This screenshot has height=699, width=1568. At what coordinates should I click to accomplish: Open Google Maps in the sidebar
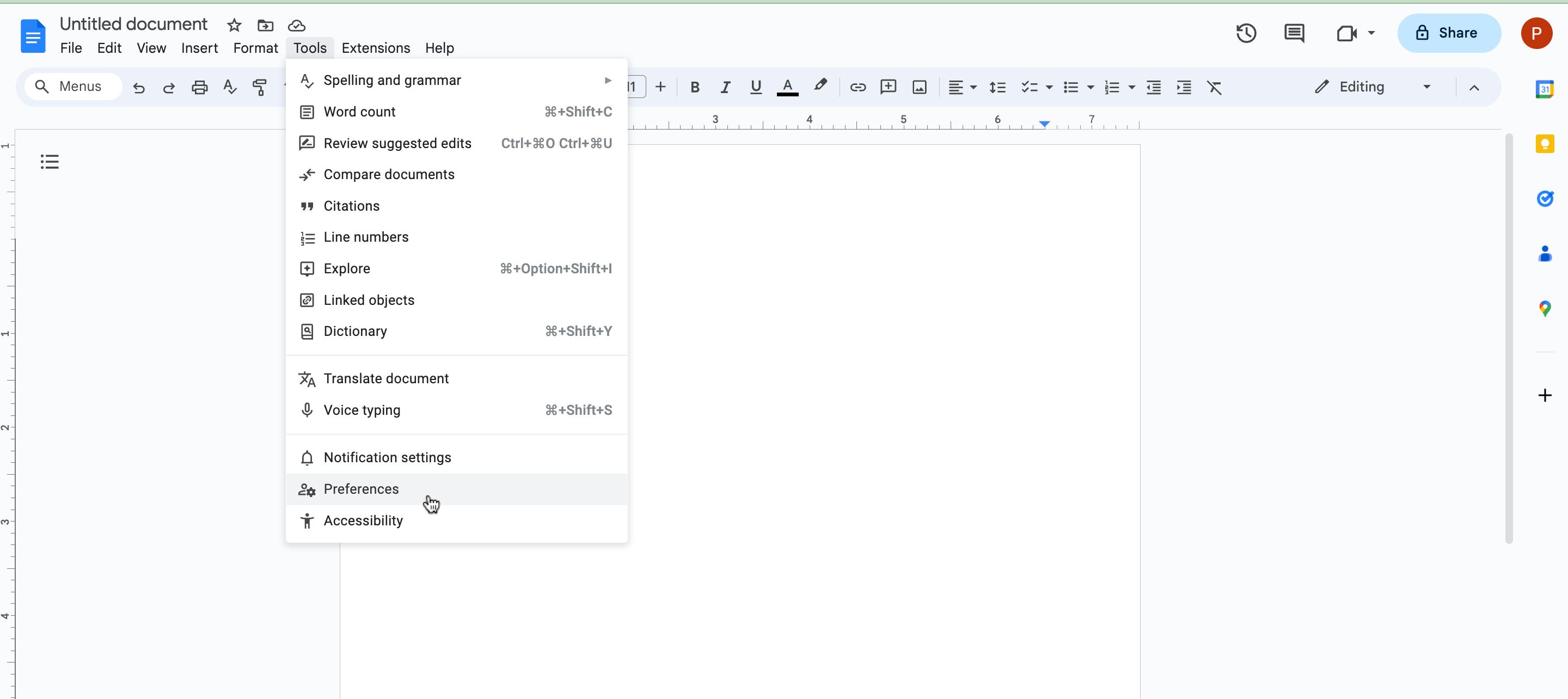point(1545,308)
